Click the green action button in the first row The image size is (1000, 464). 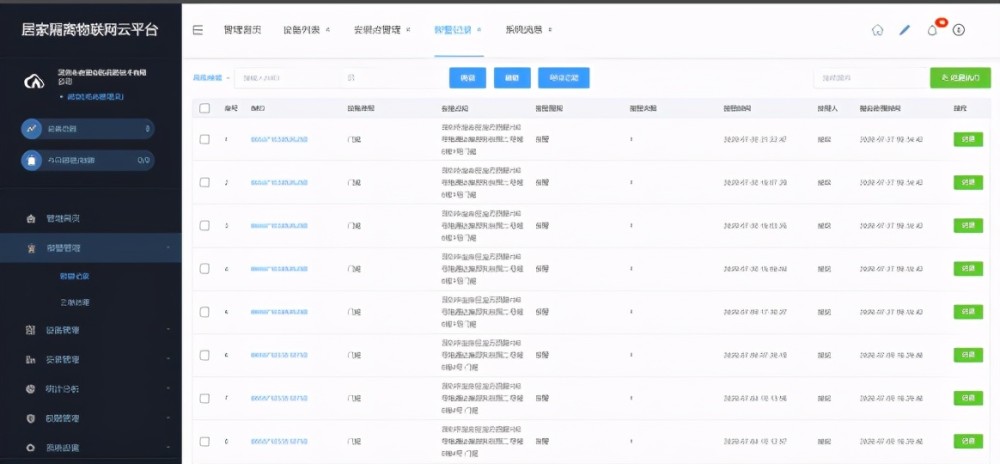point(968,139)
